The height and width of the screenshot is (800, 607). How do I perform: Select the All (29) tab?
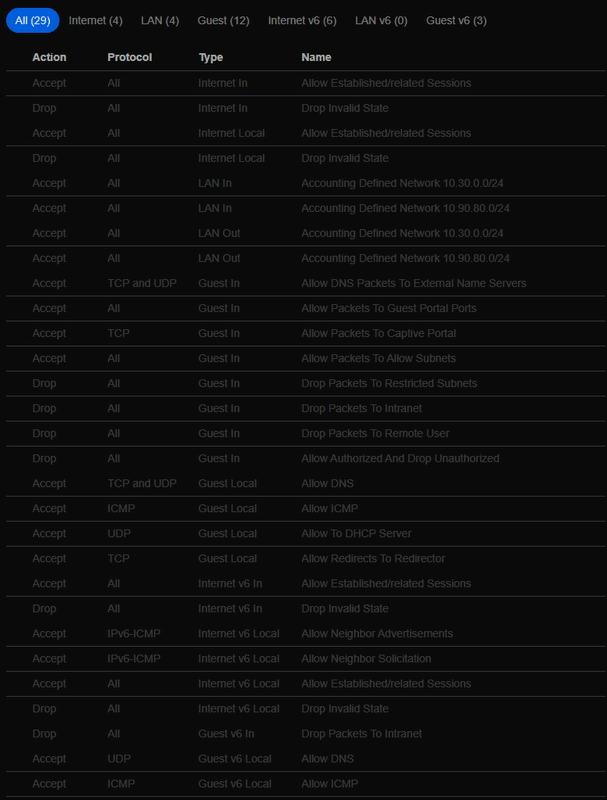[33, 20]
